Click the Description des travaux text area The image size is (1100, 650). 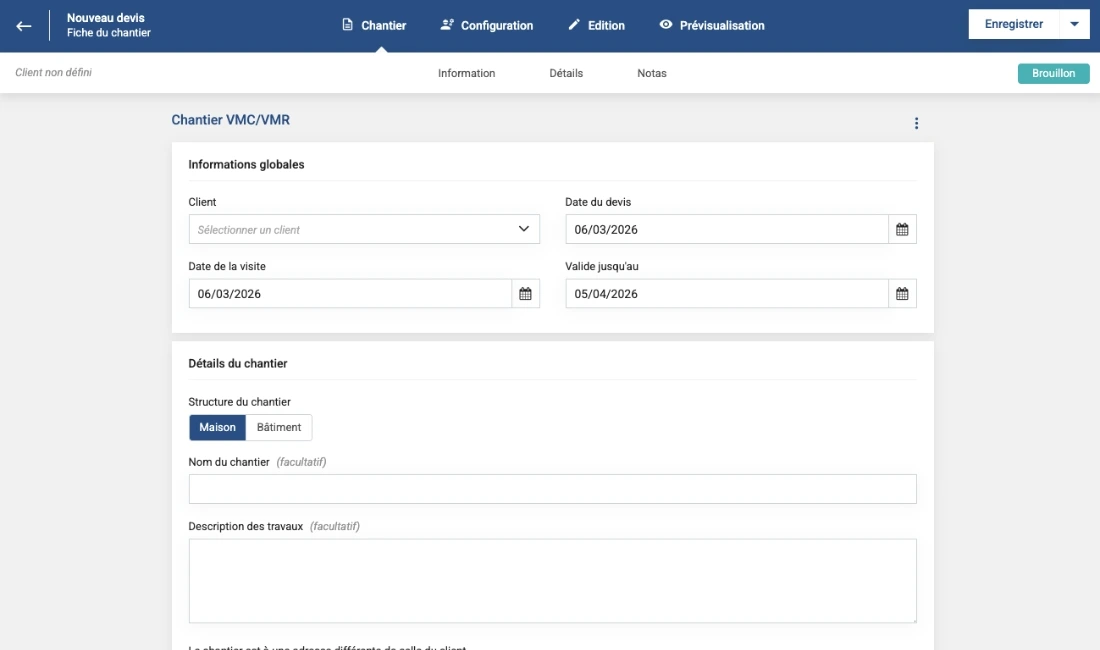click(x=552, y=581)
